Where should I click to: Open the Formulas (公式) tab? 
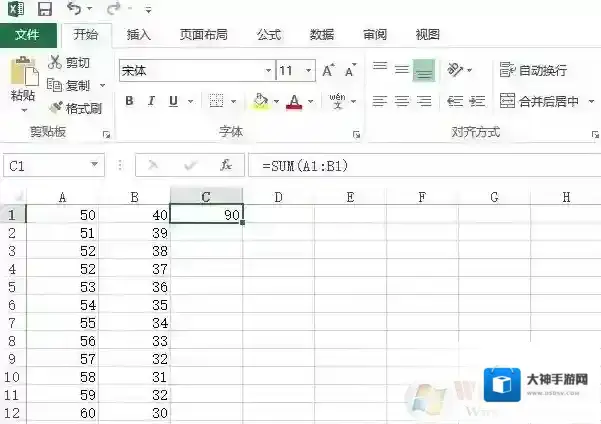(x=269, y=34)
